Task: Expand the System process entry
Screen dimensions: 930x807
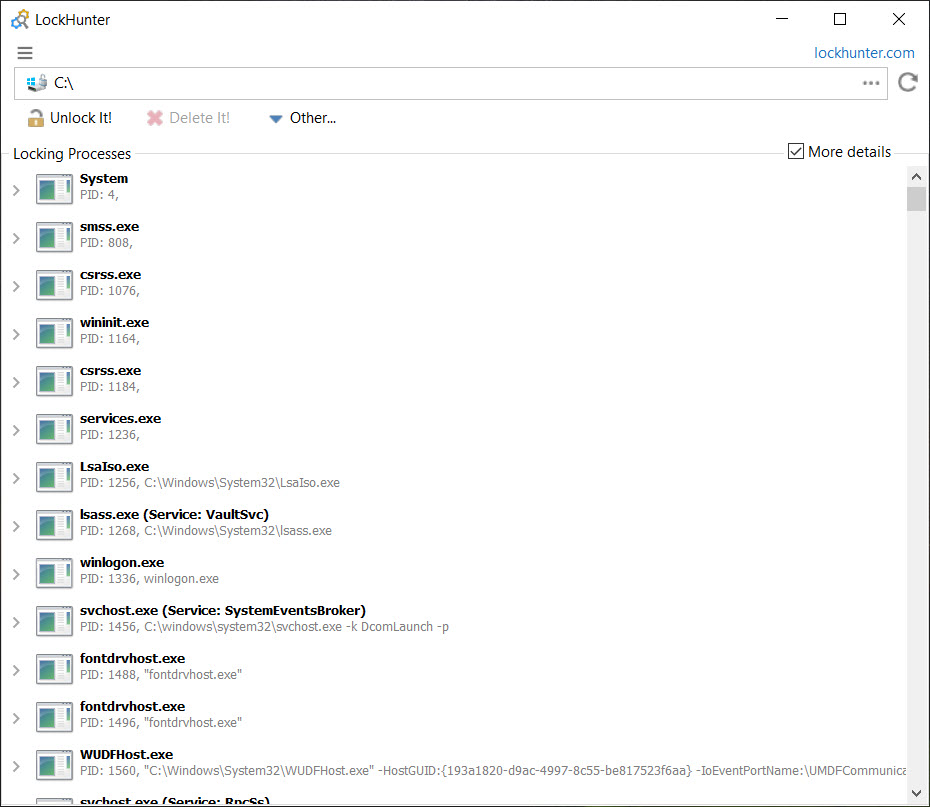Action: 17,190
